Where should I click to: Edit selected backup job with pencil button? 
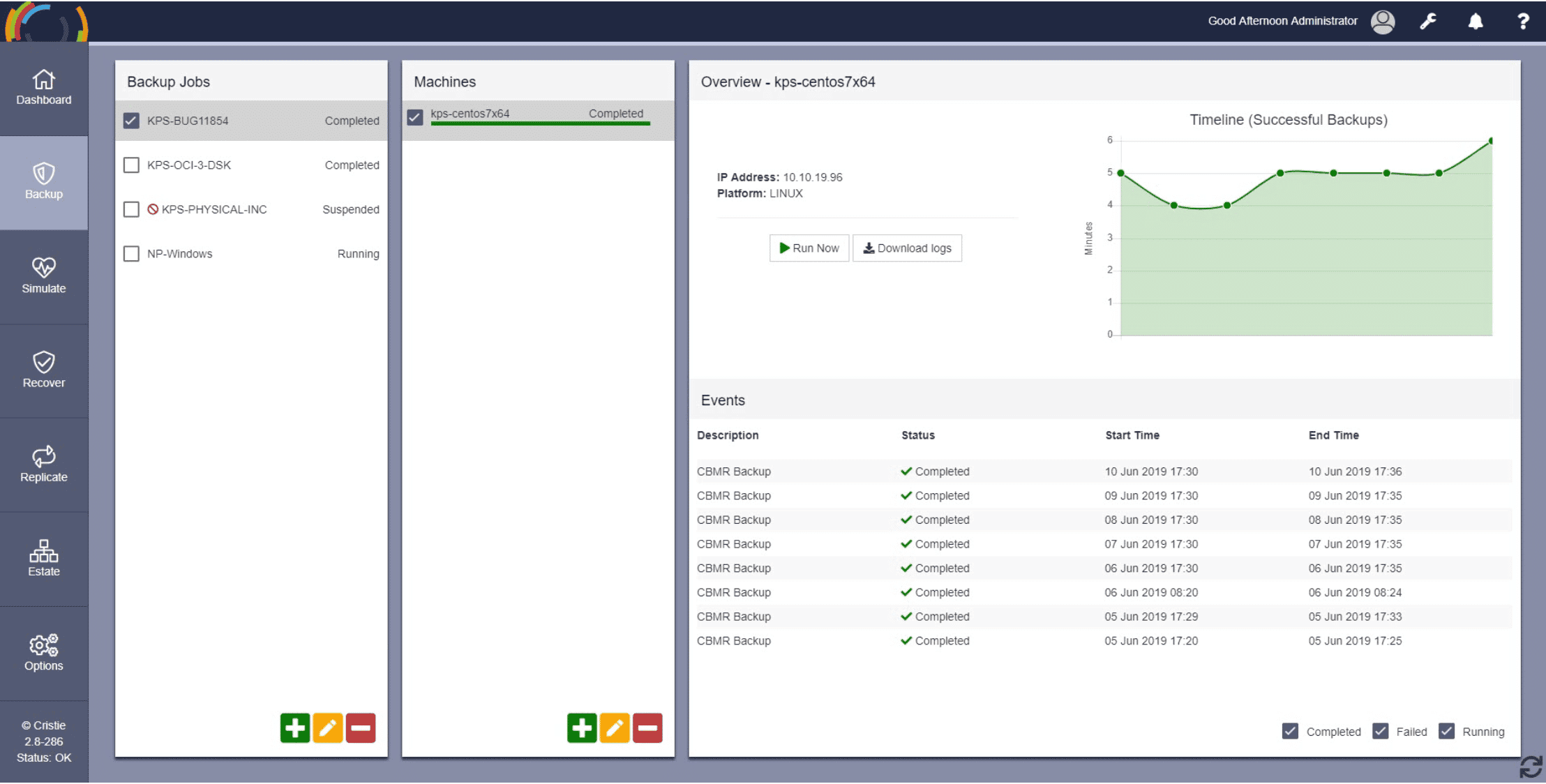[328, 728]
